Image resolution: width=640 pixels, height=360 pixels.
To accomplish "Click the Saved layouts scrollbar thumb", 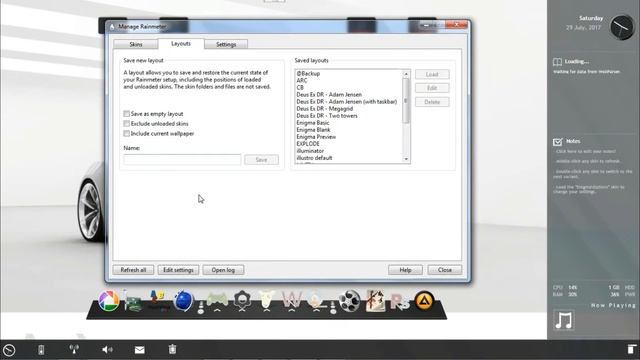I will point(406,100).
